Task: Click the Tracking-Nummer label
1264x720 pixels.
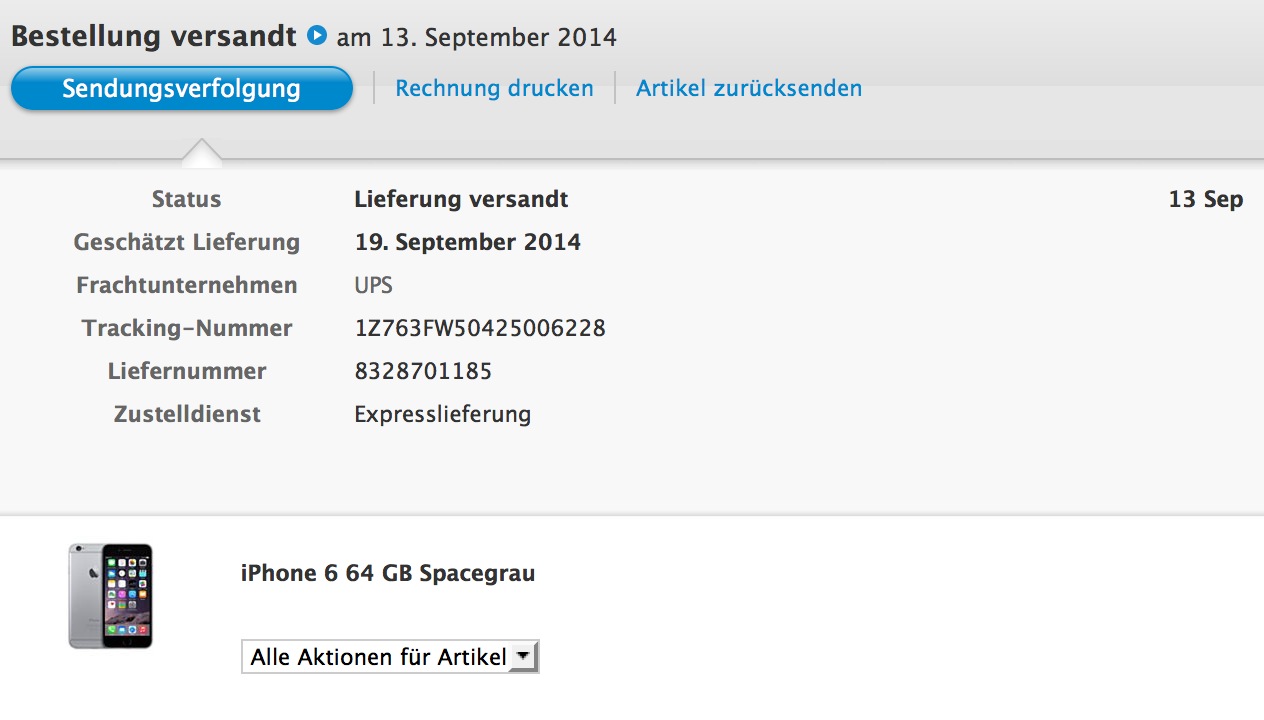Action: pos(187,328)
